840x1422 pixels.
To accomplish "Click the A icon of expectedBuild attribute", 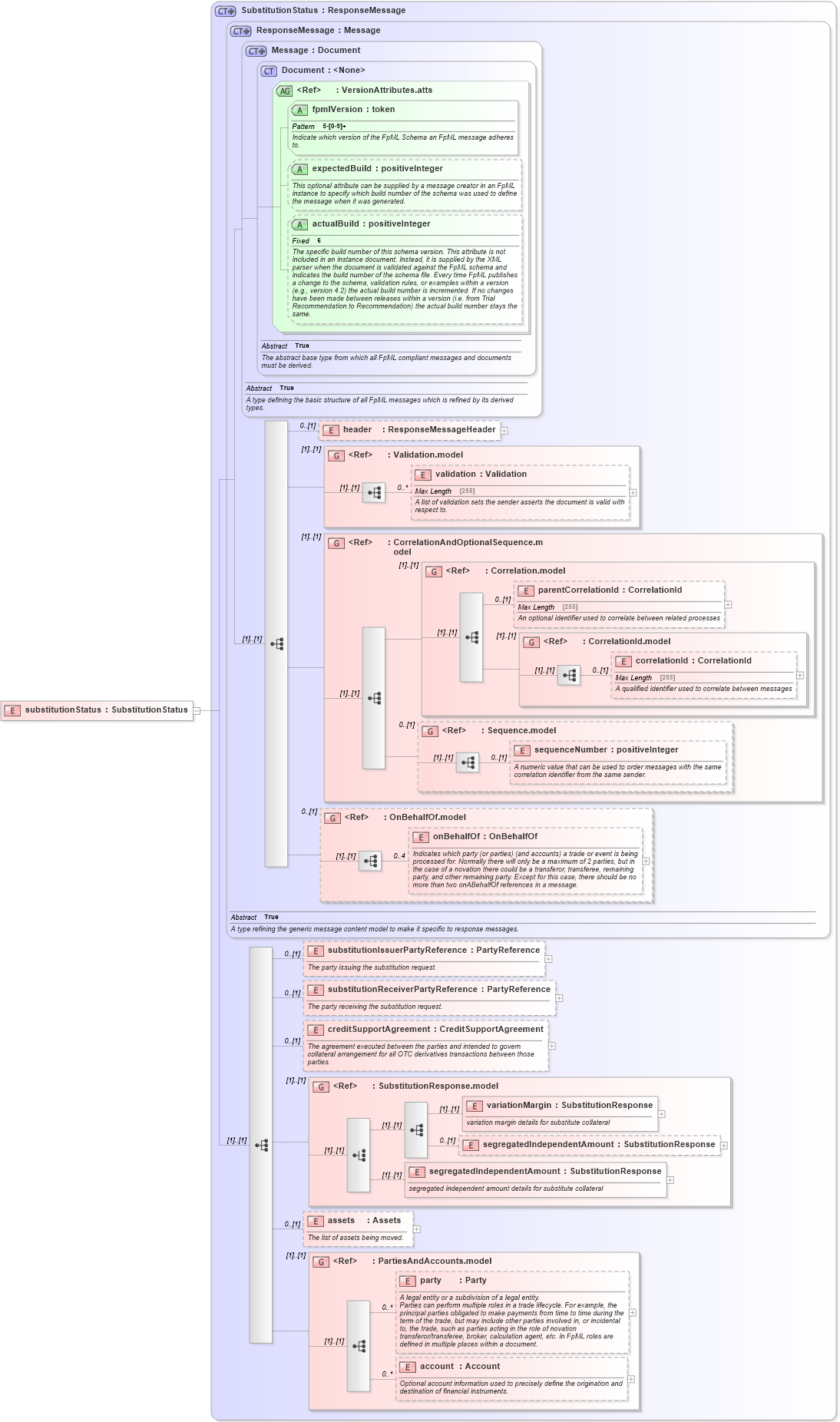I will 299,169.
